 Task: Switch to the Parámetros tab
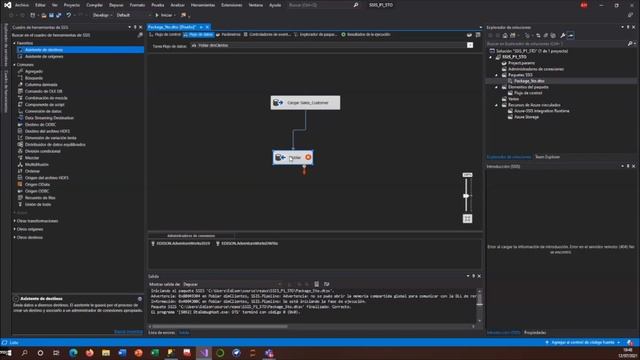click(x=228, y=35)
